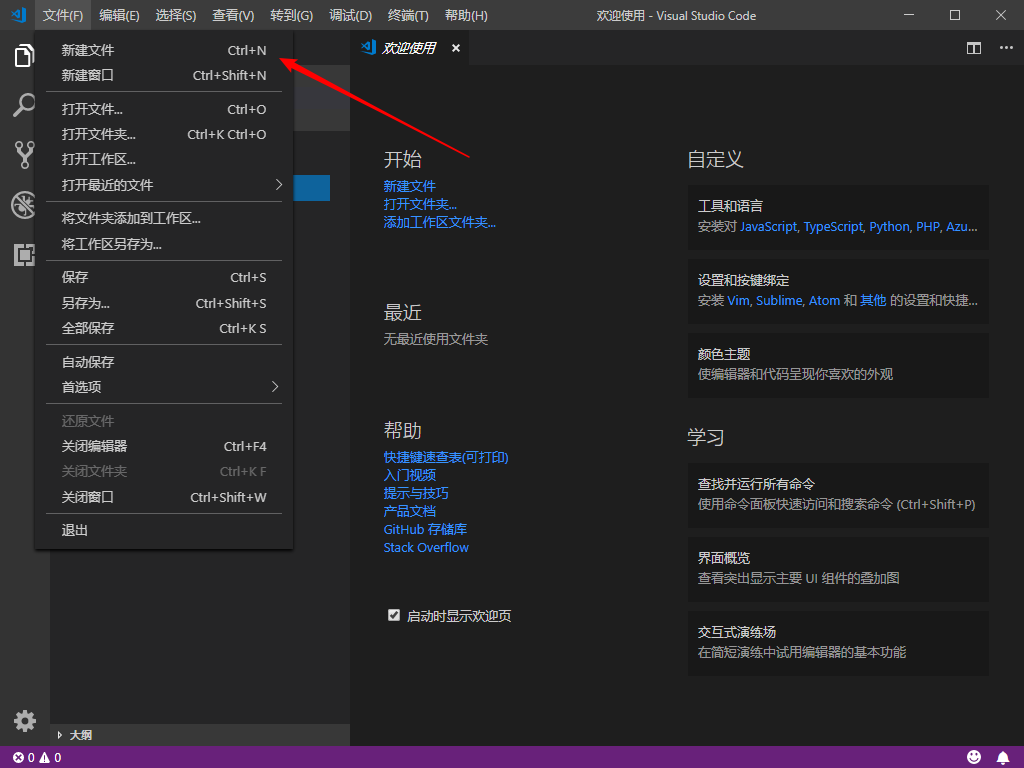Open the Debug view bug icon
The image size is (1024, 768).
tap(24, 205)
